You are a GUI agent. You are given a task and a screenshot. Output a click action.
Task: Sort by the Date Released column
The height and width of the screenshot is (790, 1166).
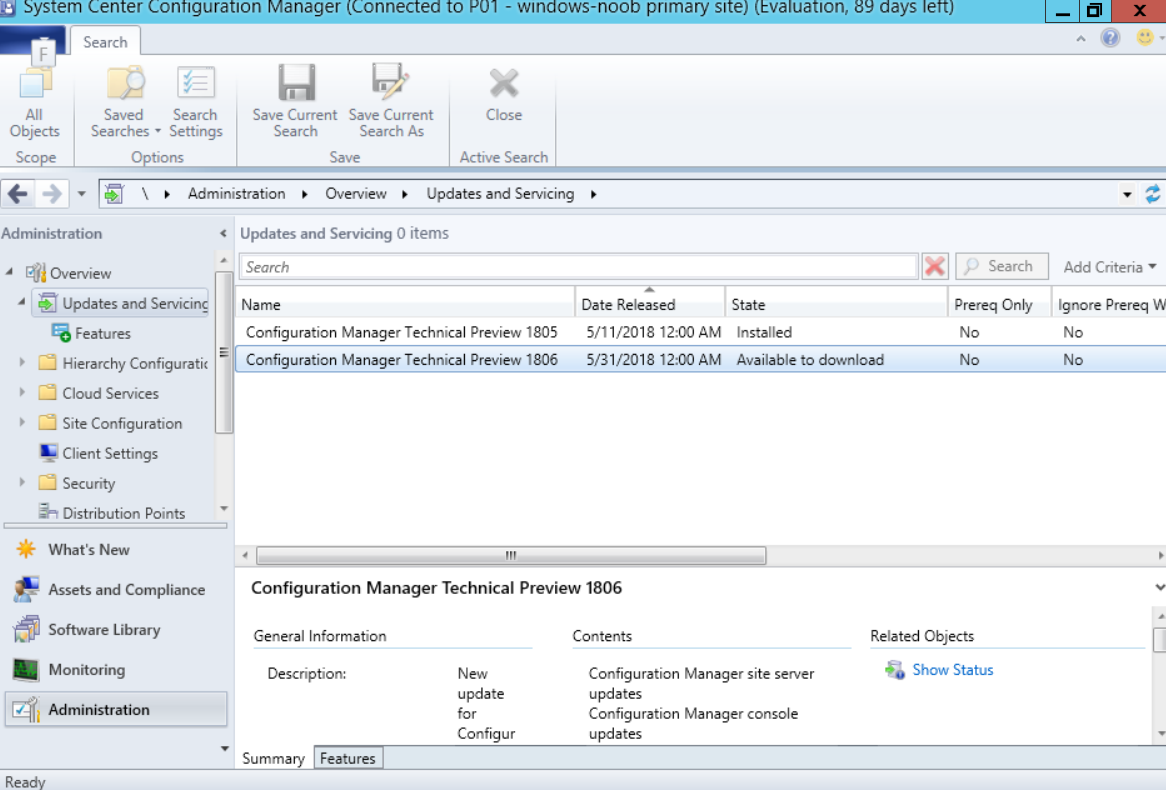[650, 304]
